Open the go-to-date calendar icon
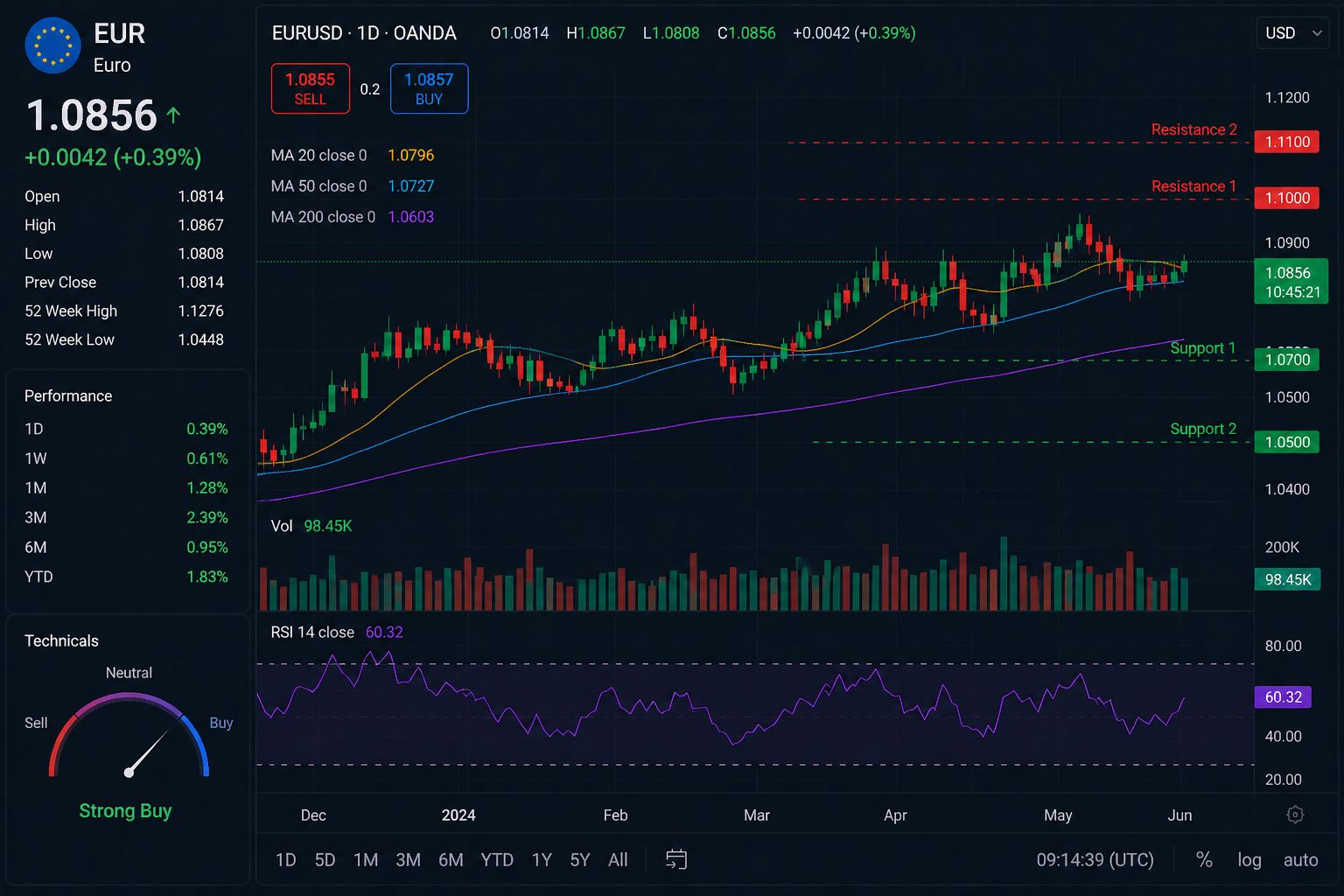1344x896 pixels. [676, 859]
